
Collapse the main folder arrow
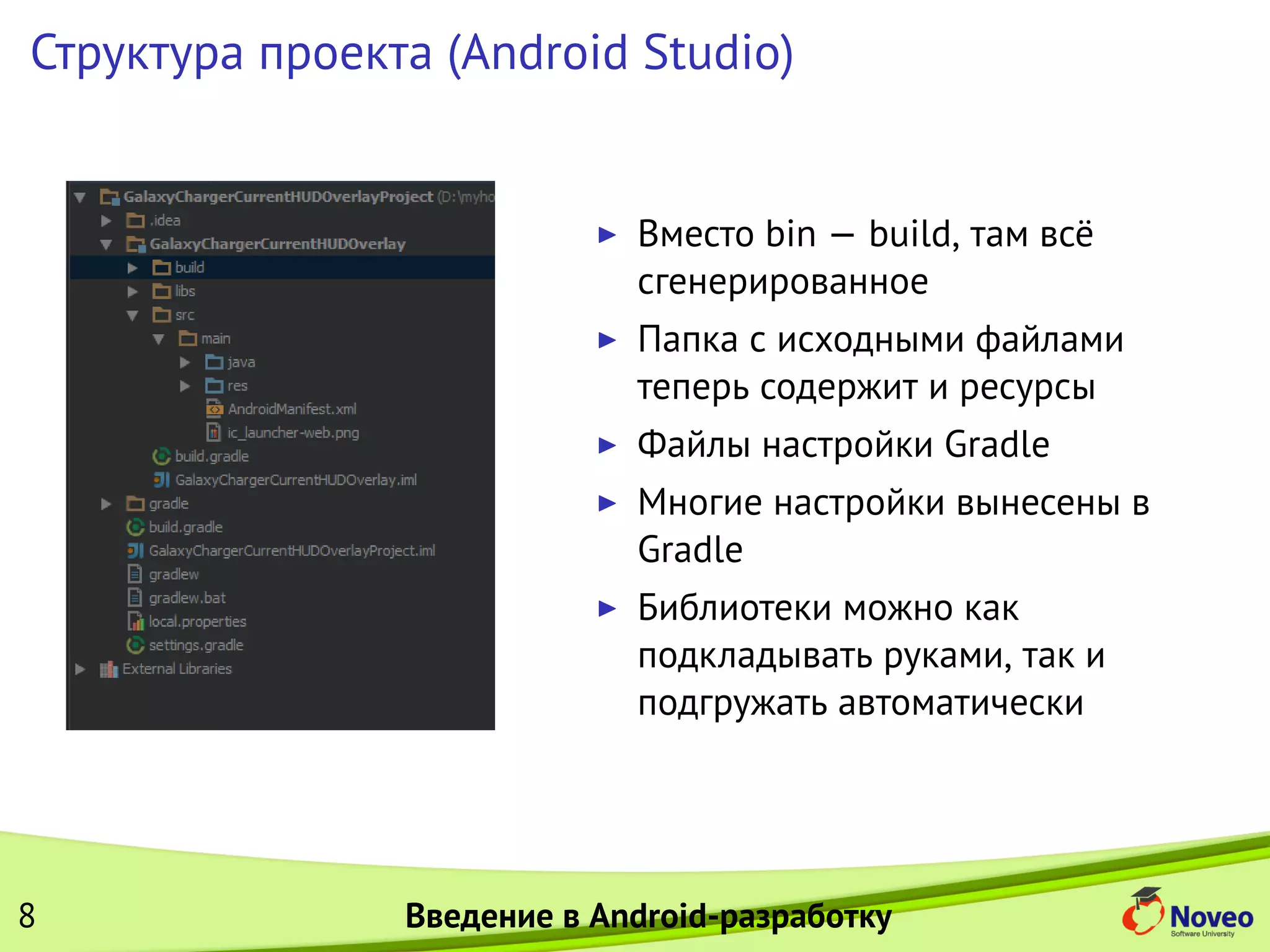(x=159, y=339)
